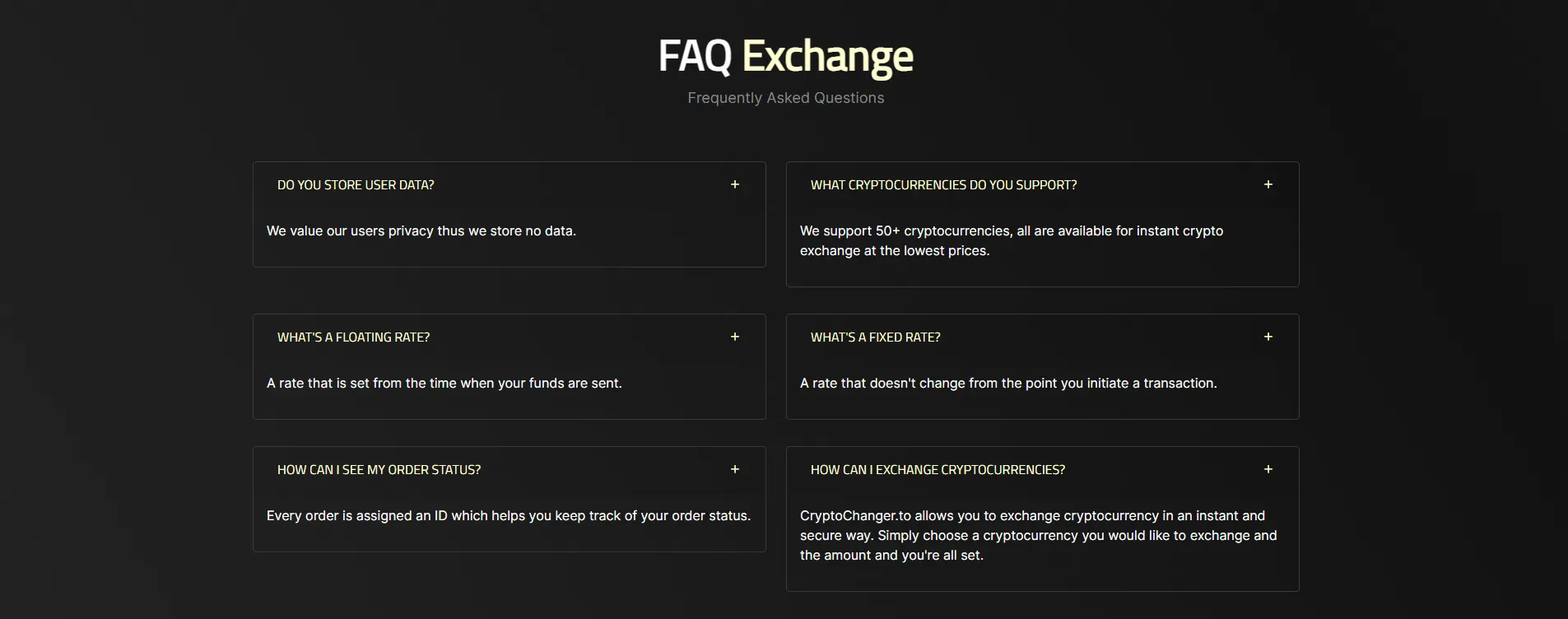The width and height of the screenshot is (1568, 619).
Task: Click the 'Frequently Asked Questions' subtitle
Action: (786, 98)
